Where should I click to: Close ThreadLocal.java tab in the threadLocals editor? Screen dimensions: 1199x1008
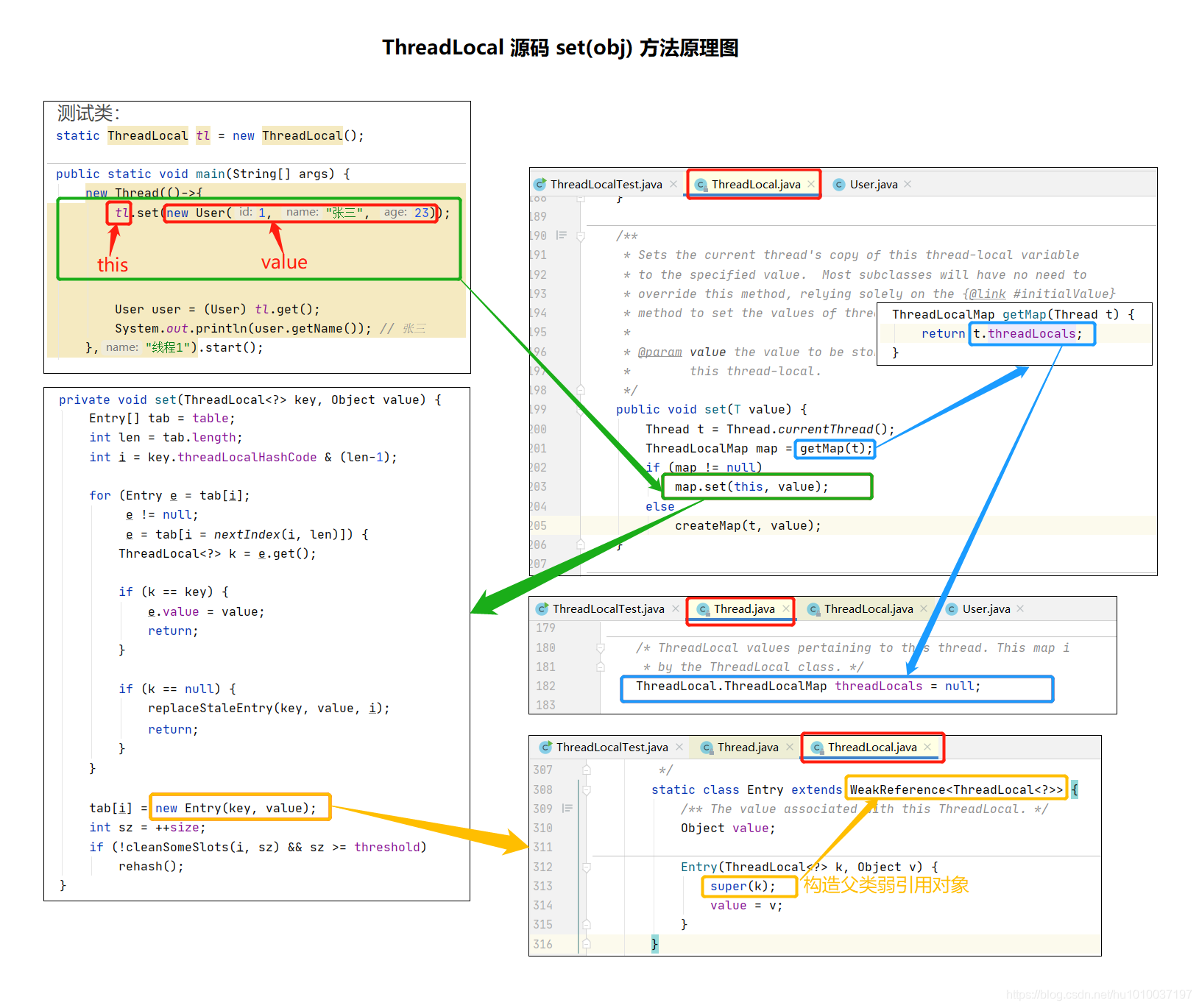(x=924, y=608)
